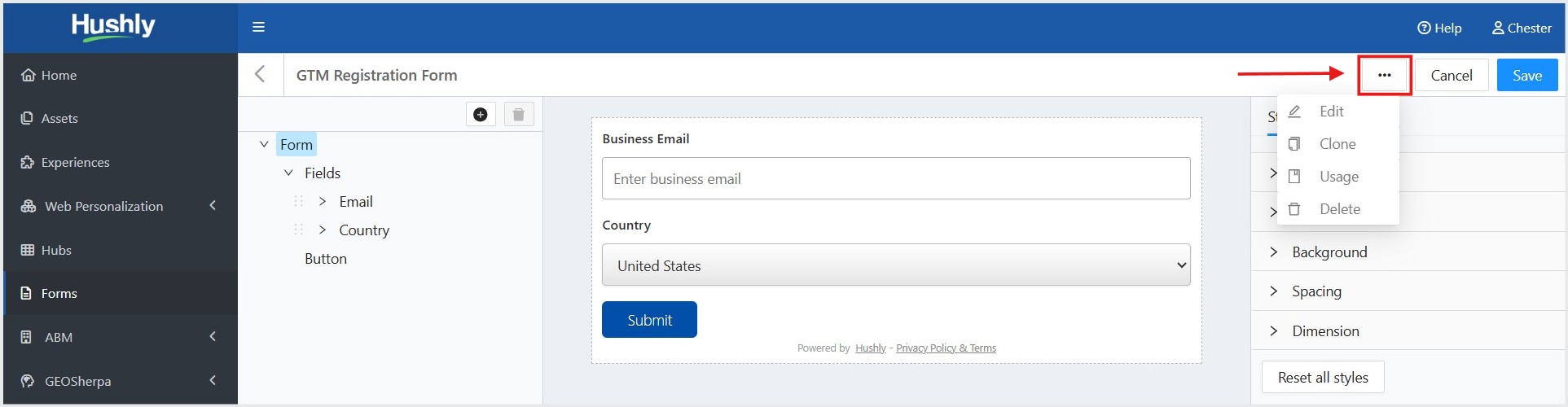This screenshot has width=1568, height=407.
Task: Click the trash delete icon above tree
Action: click(x=519, y=115)
